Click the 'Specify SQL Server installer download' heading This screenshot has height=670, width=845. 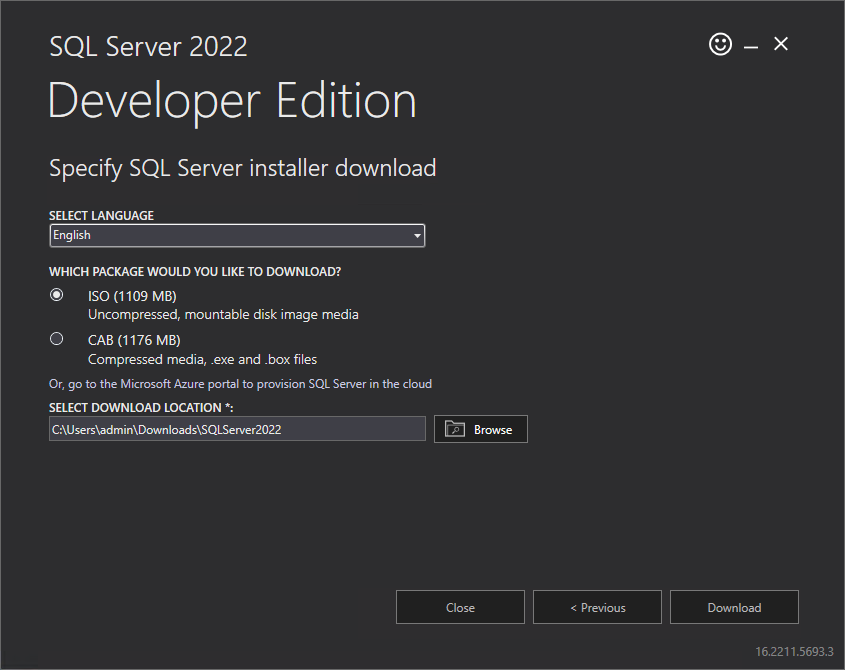coord(243,168)
